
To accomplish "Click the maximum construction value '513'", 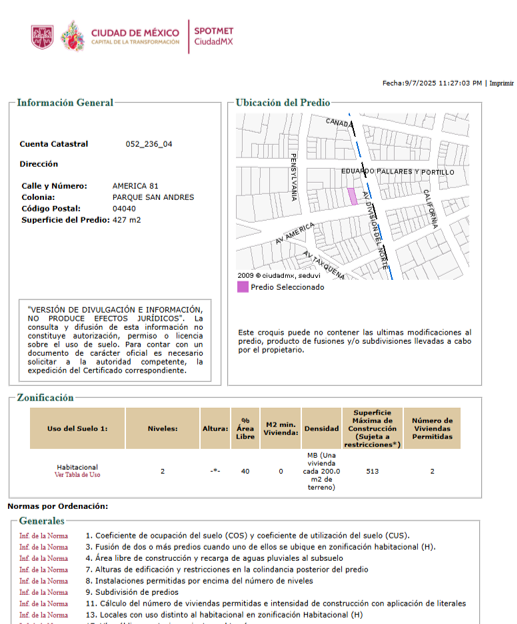I will tap(372, 471).
